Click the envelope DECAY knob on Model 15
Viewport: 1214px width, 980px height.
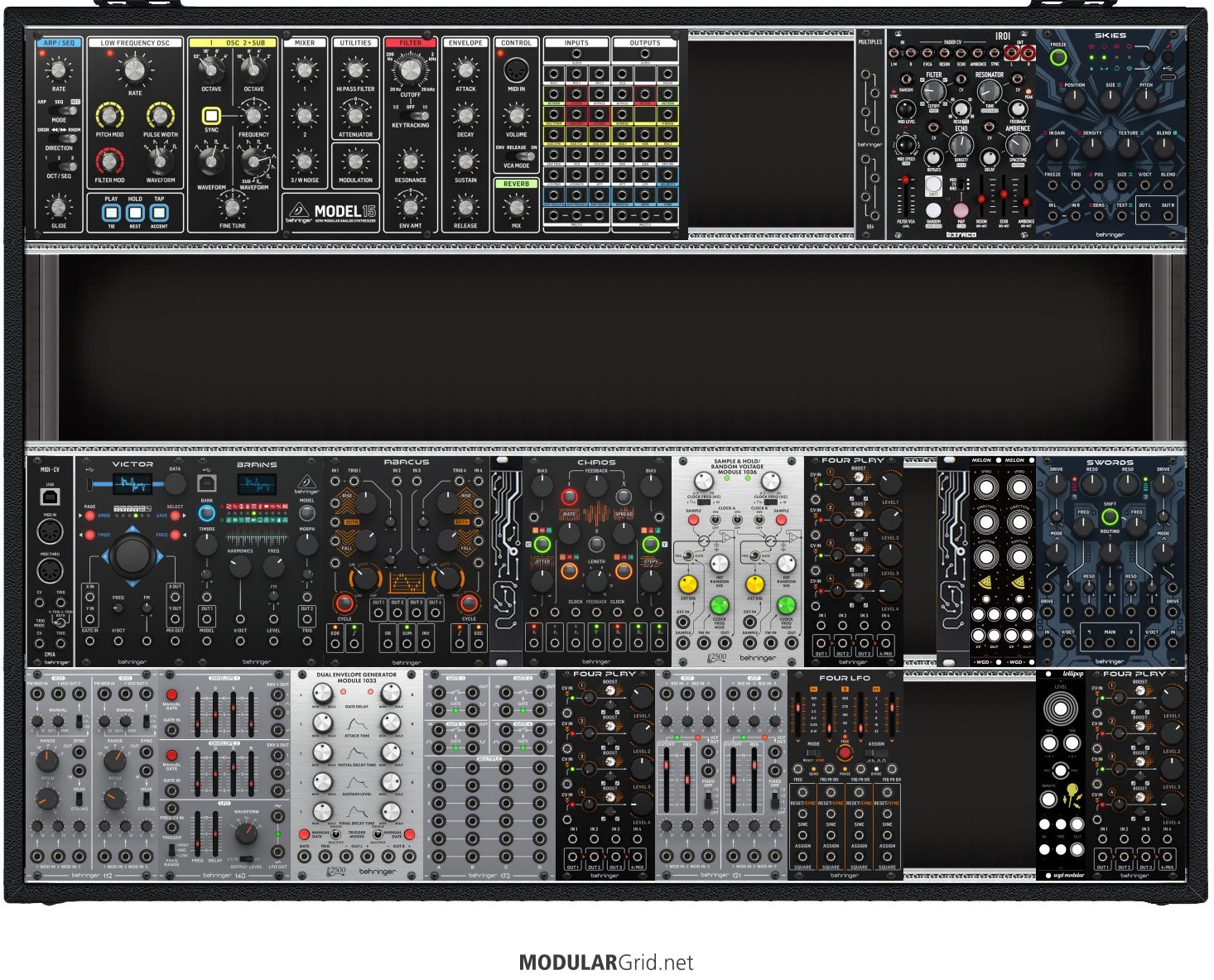(x=465, y=116)
